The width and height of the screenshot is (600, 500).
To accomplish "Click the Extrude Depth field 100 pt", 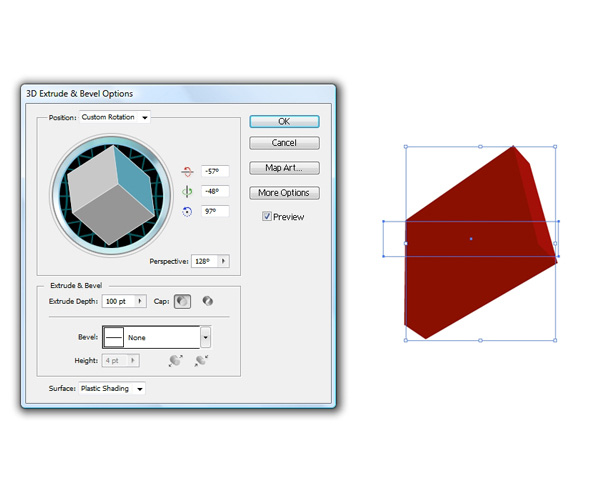I will 118,301.
